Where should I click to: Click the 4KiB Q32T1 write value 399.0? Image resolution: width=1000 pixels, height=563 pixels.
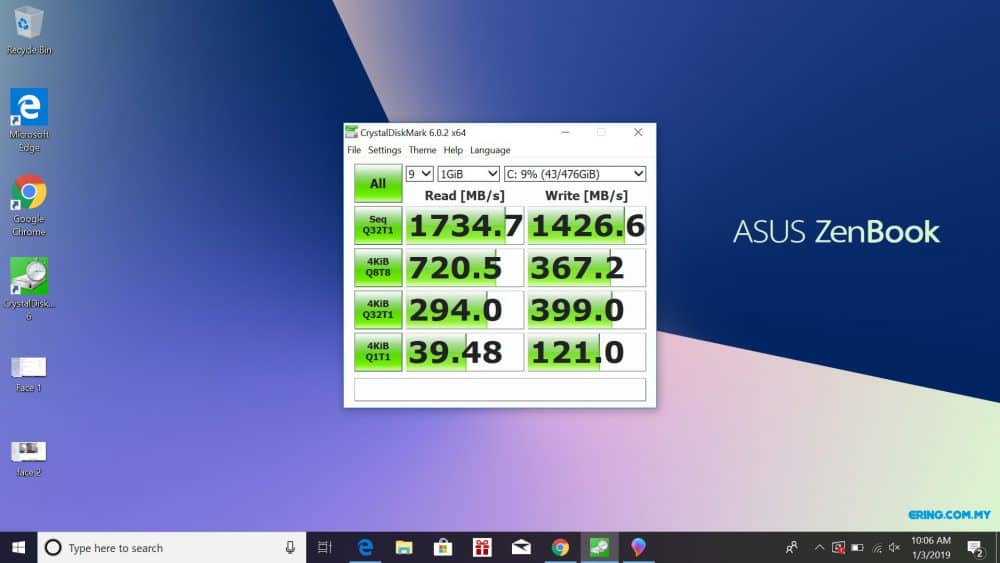pyautogui.click(x=586, y=310)
